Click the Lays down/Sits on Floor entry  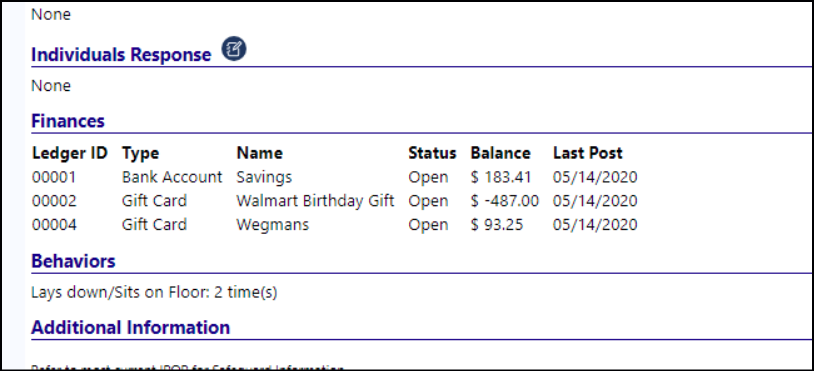point(154,293)
